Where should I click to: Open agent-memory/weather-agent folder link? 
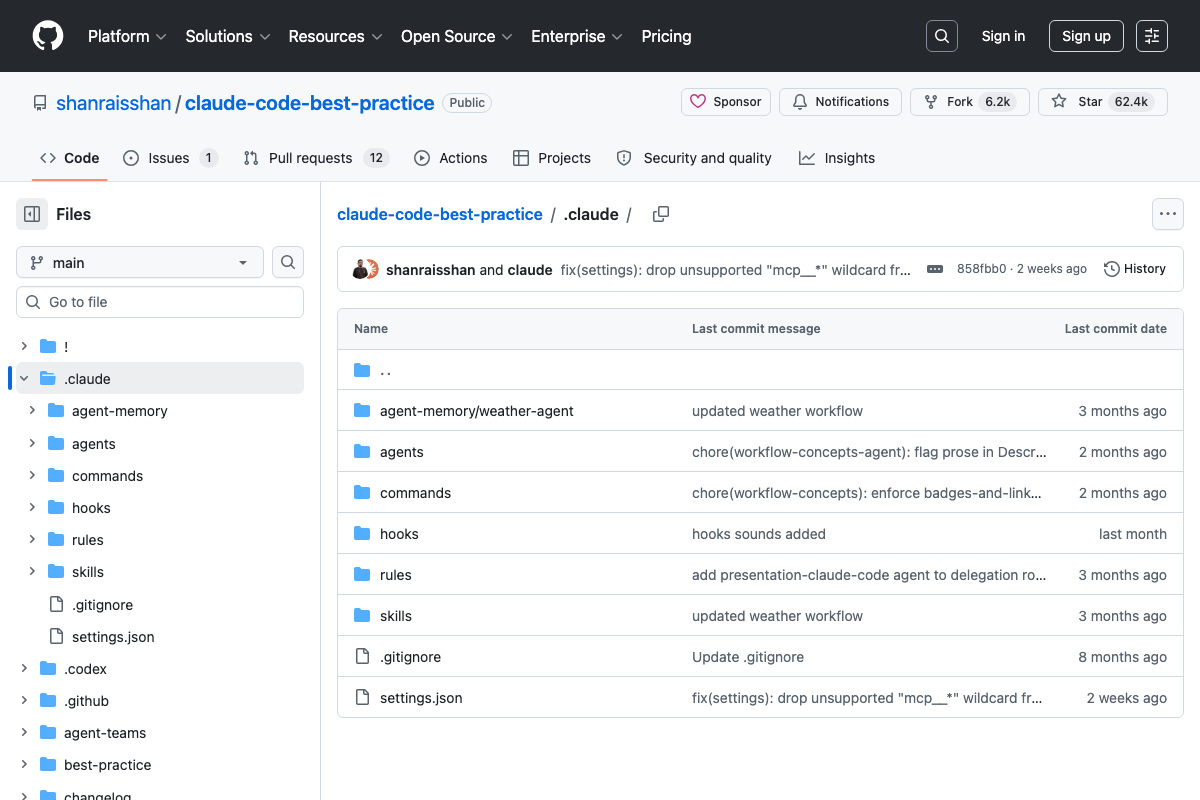(477, 411)
